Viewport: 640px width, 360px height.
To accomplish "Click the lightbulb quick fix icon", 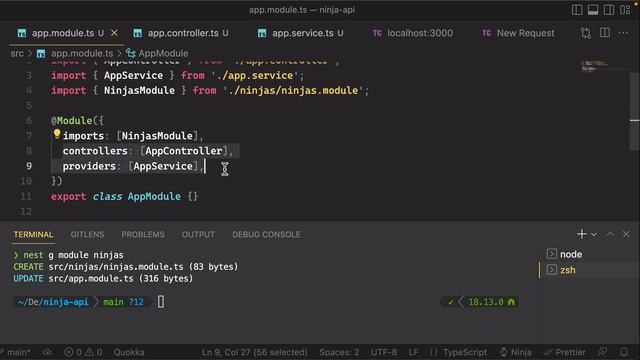I will click(57, 134).
